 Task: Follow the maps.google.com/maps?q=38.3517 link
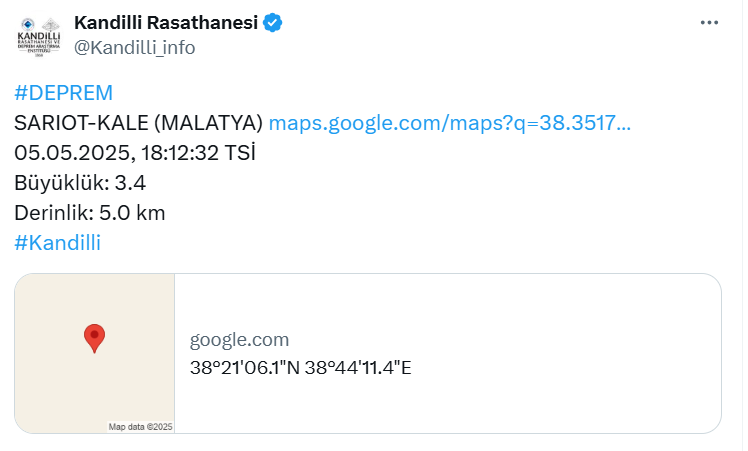449,123
